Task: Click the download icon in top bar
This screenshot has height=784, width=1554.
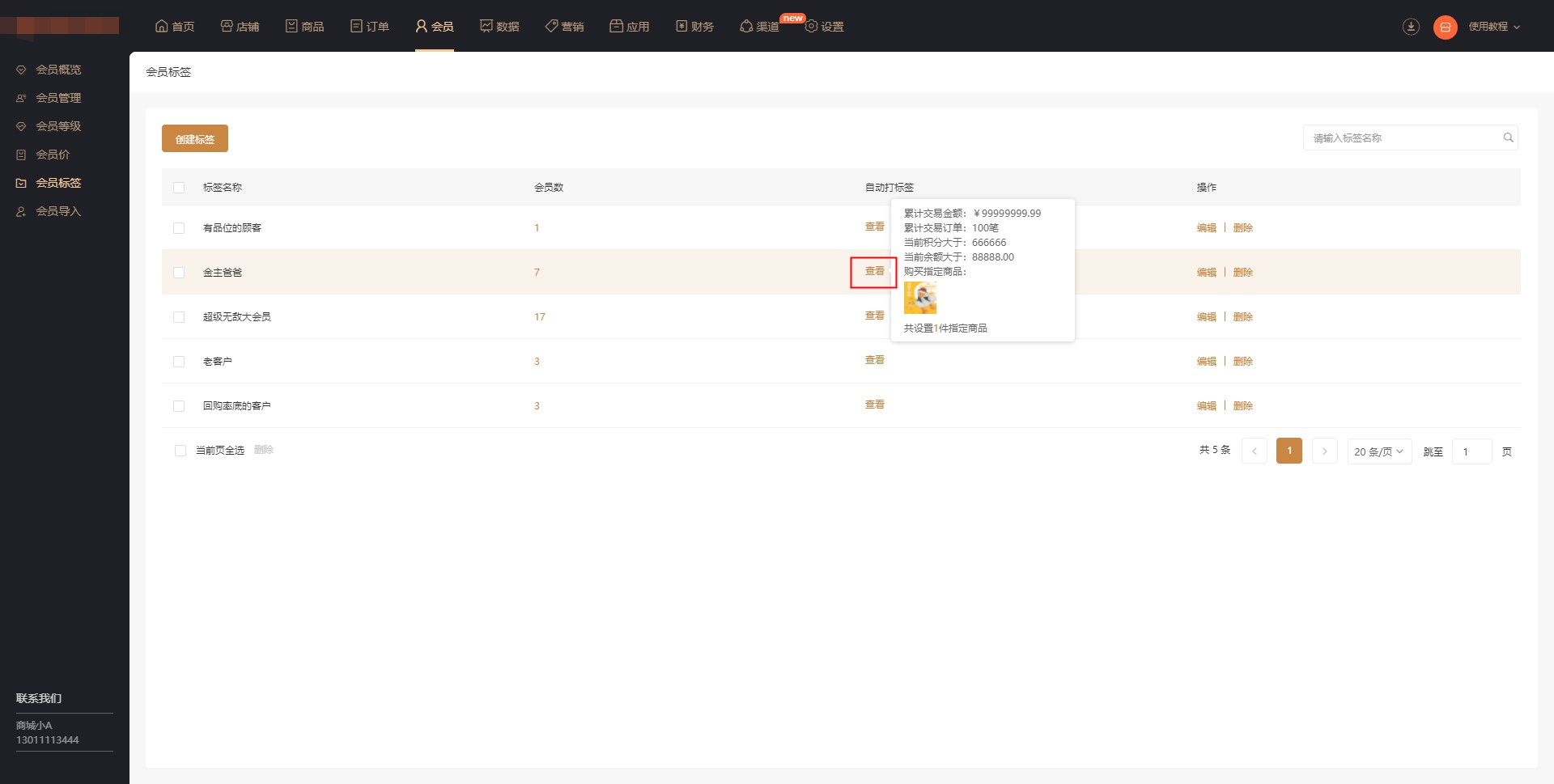Action: (x=1411, y=27)
